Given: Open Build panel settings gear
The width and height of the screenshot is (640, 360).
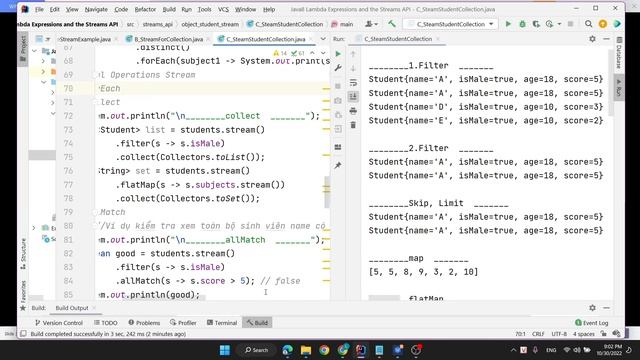Looking at the screenshot, I should 592,308.
